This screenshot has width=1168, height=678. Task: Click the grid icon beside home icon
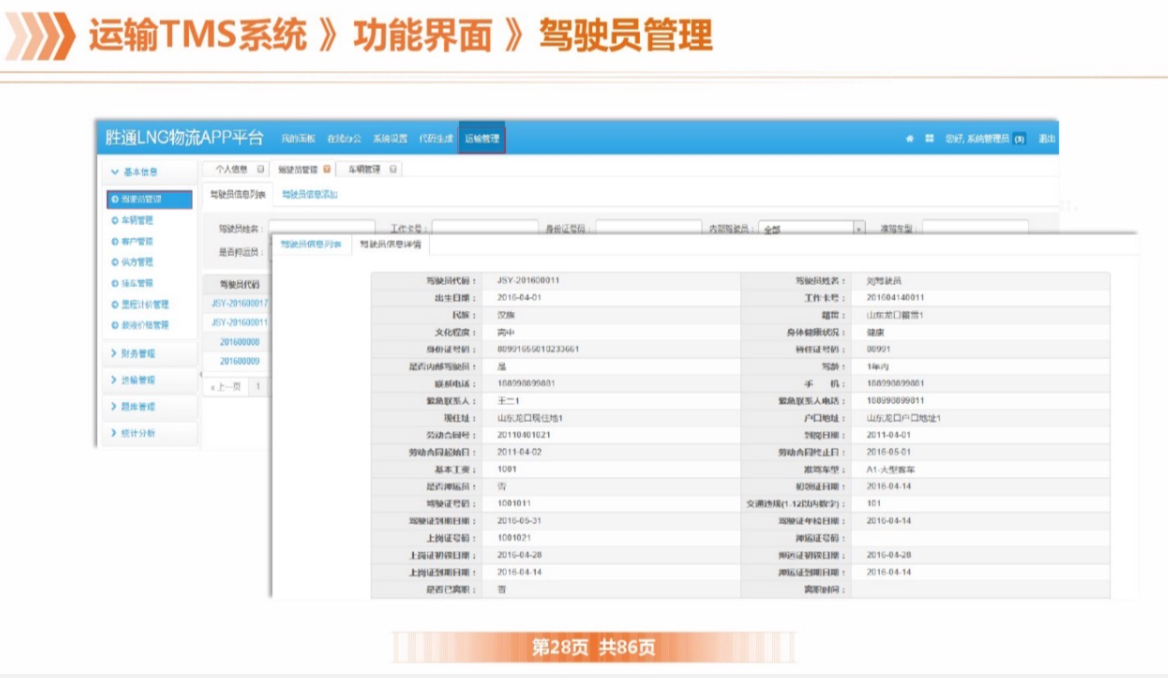click(929, 138)
